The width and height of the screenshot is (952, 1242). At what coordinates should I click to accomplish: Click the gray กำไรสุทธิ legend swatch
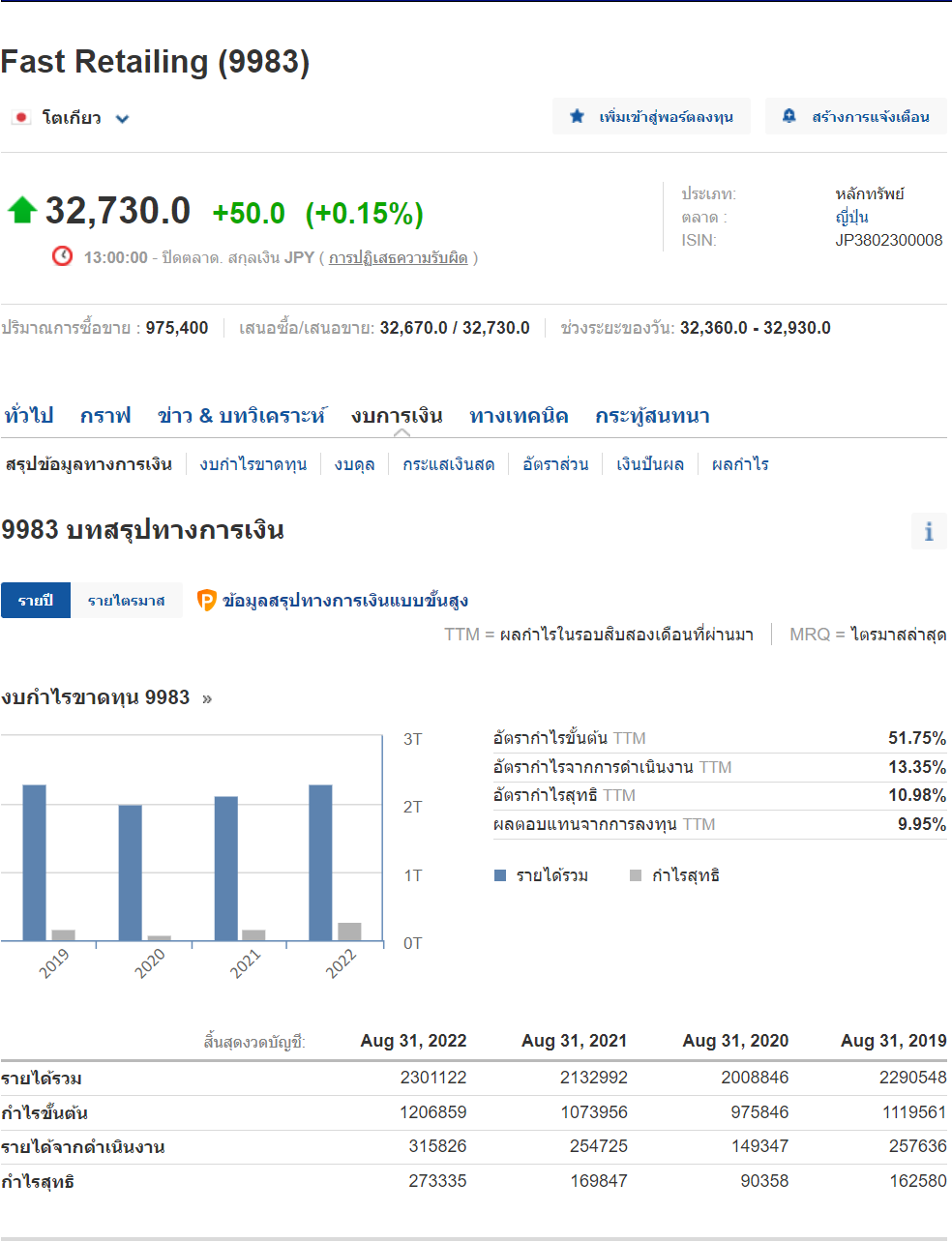636,875
